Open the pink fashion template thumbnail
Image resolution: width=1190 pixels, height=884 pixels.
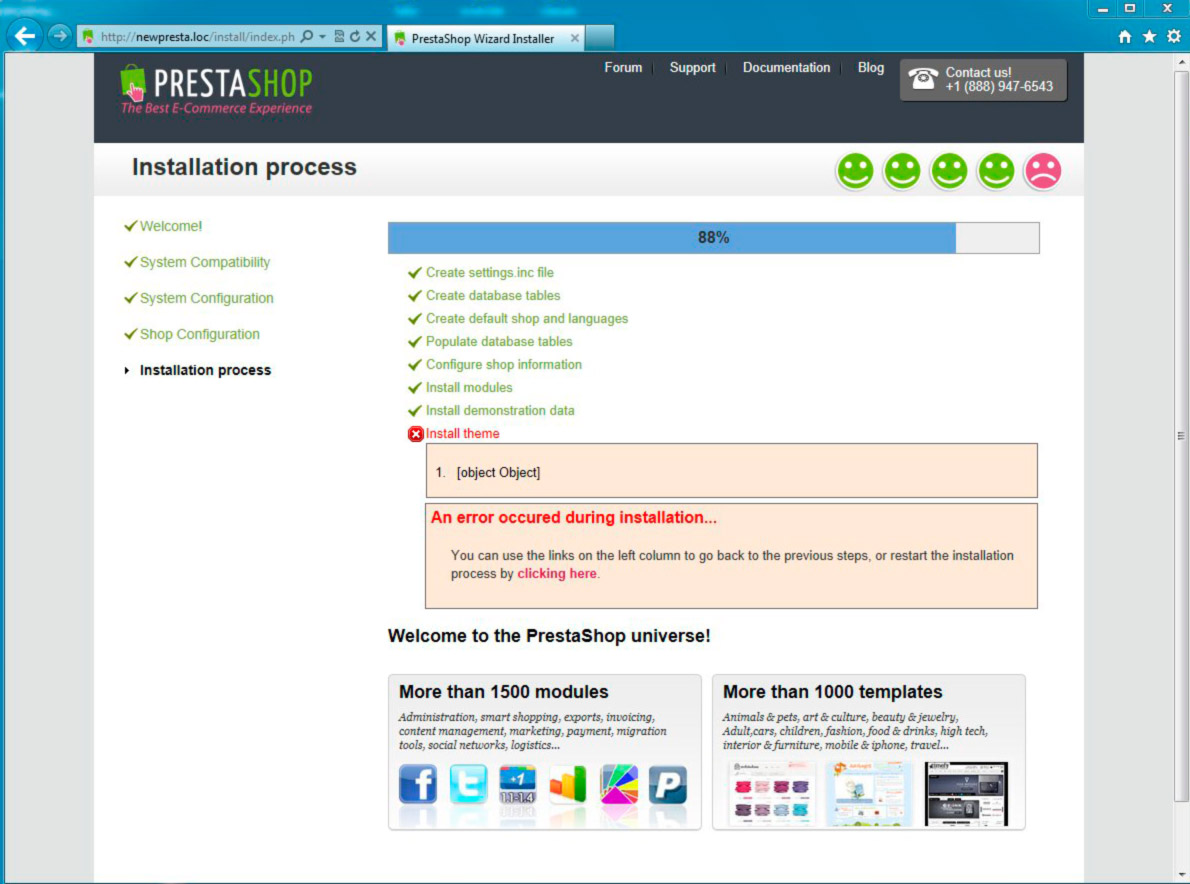(770, 794)
